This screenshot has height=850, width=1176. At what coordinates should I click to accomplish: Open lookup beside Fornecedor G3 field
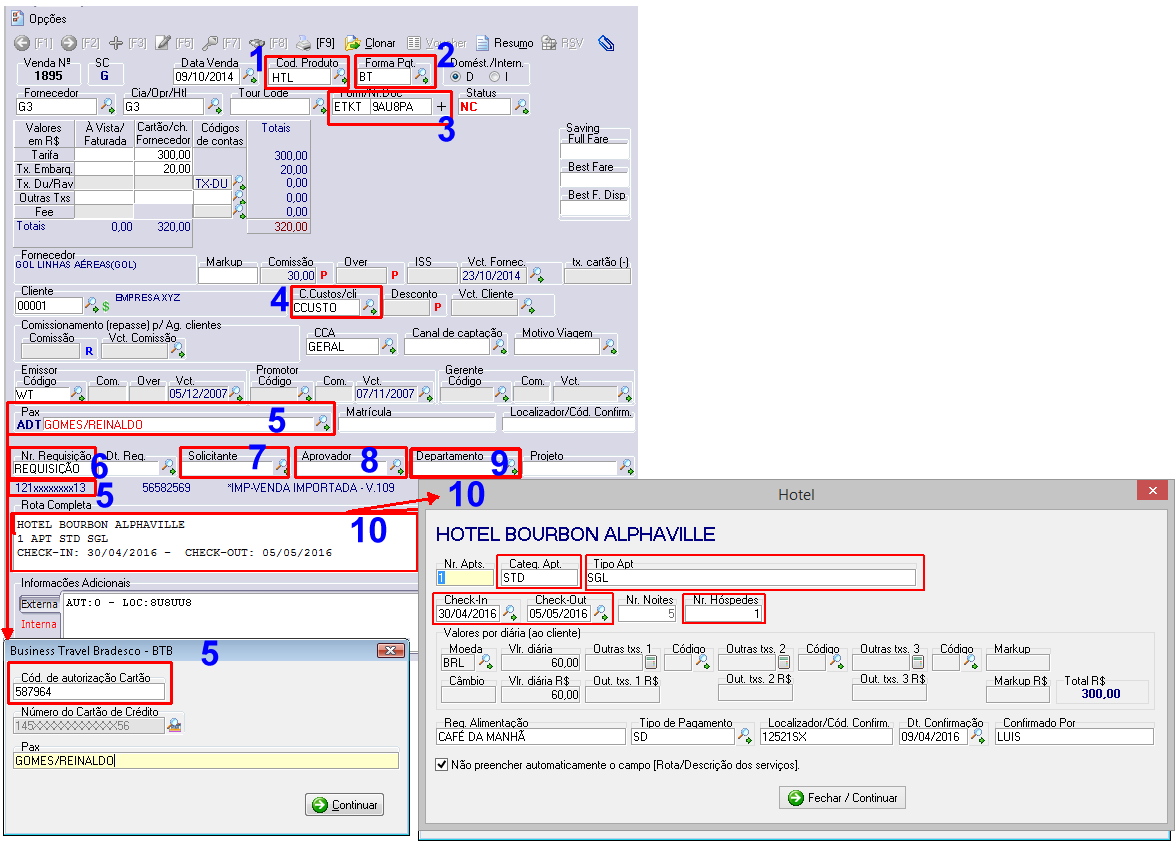pos(107,106)
